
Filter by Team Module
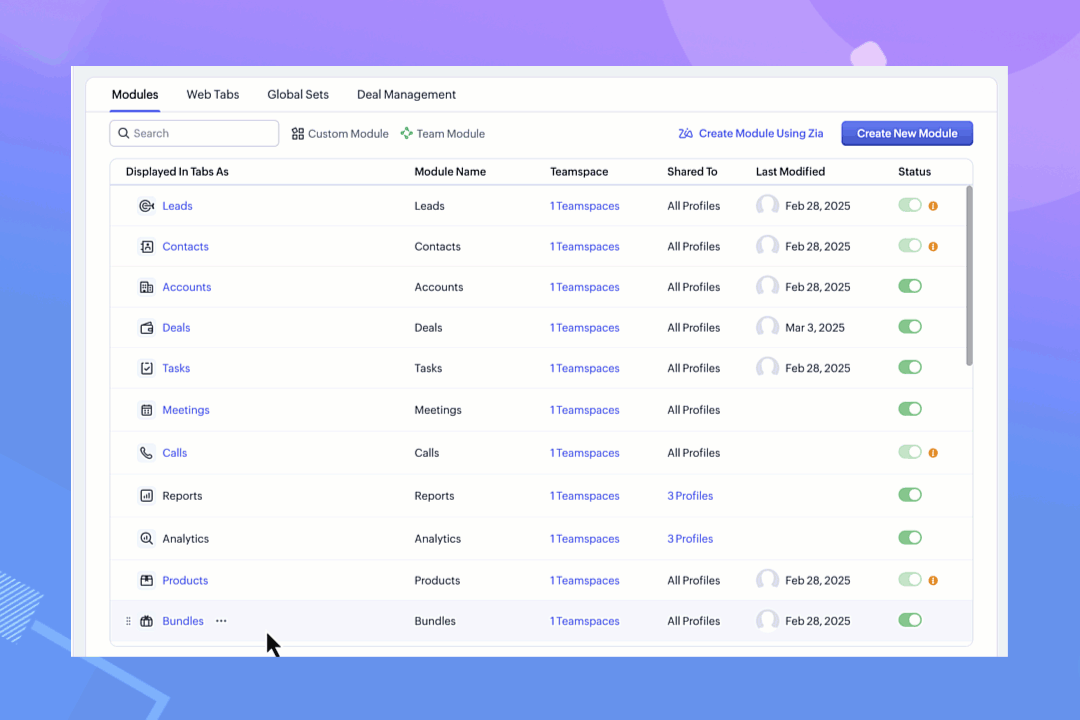(442, 134)
